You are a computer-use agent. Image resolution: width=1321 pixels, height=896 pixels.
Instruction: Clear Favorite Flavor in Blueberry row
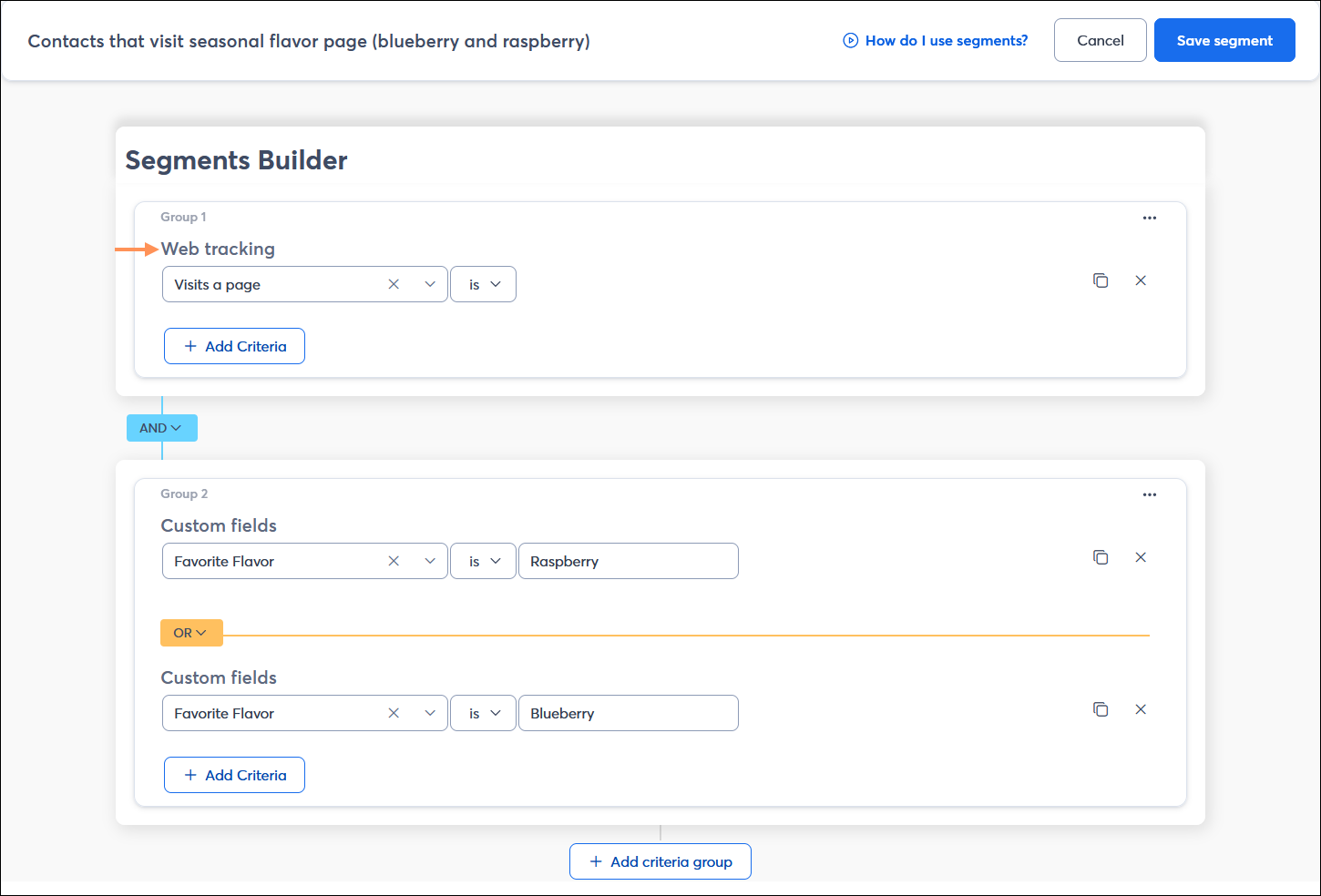tap(394, 713)
